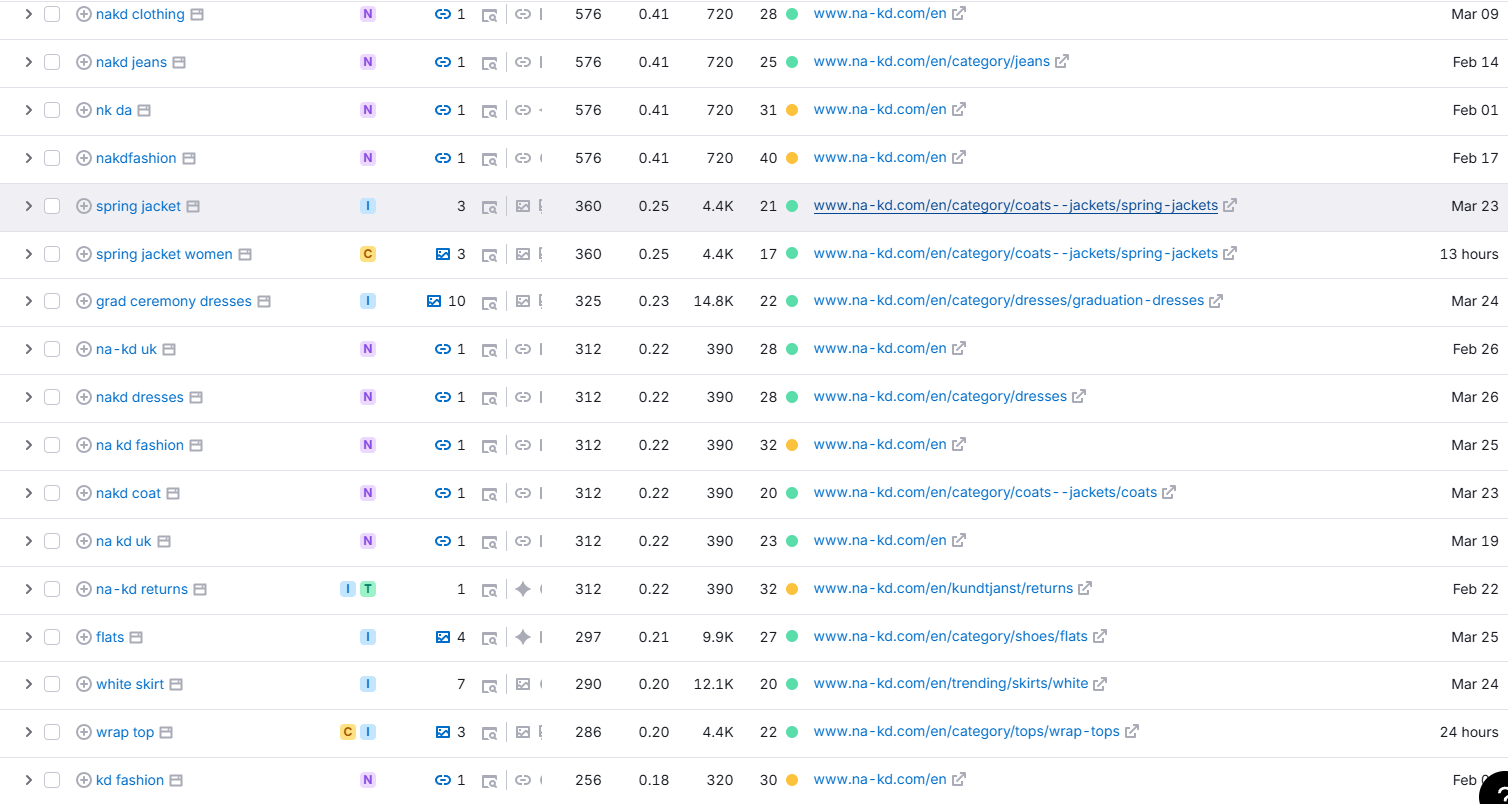Click image pack icon in flats row
This screenshot has width=1508, height=804.
pos(443,637)
